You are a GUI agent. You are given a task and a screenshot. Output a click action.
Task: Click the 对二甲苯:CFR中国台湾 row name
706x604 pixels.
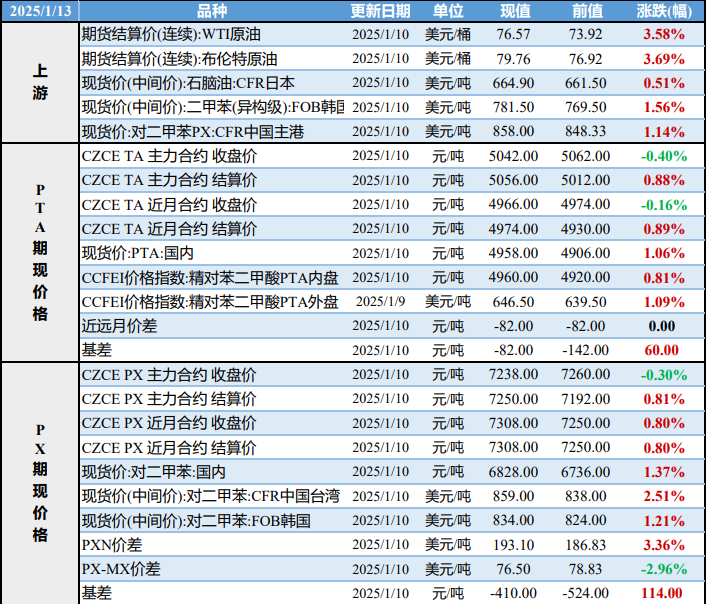tap(210, 496)
